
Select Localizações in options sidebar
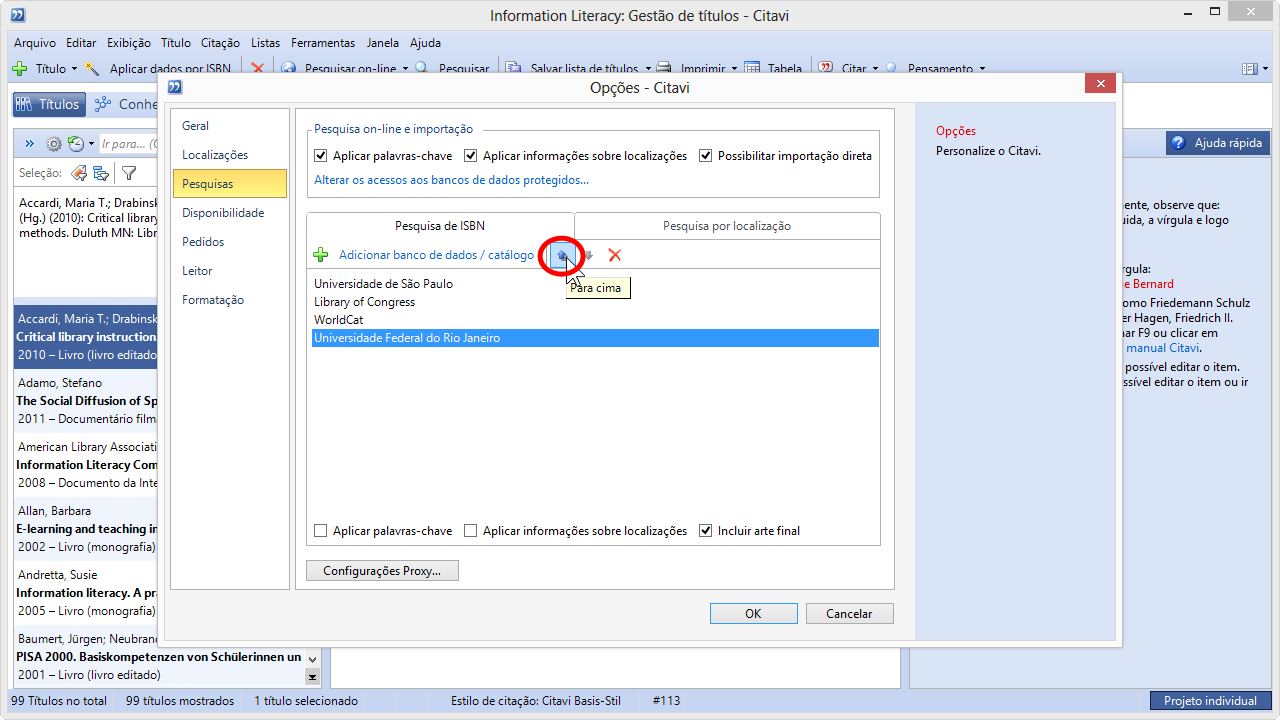(x=230, y=155)
